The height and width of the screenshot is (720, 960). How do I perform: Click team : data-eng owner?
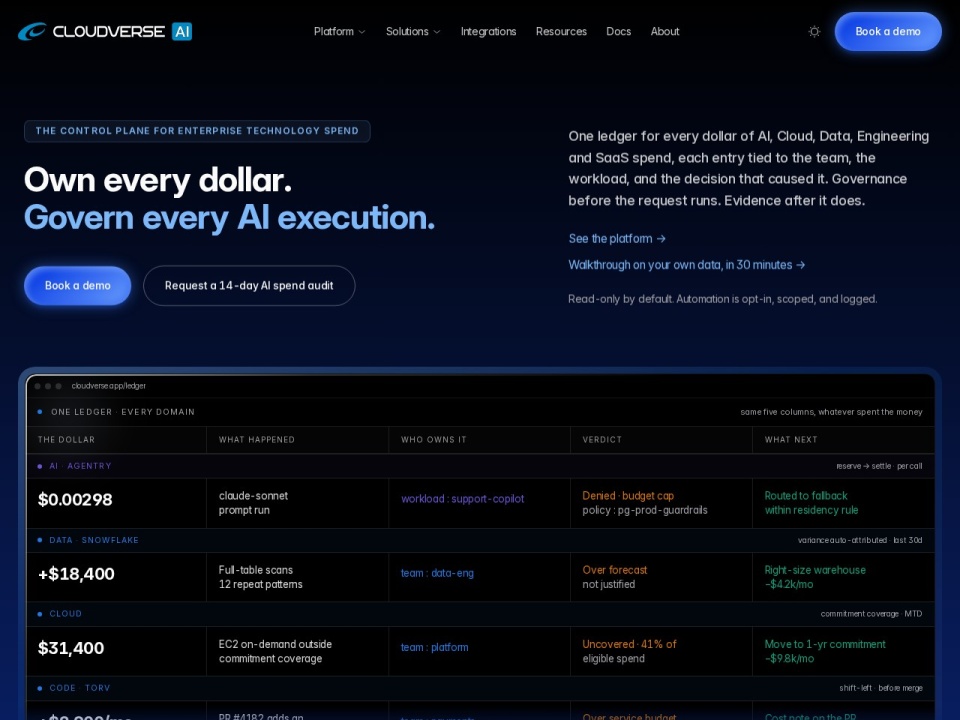[x=437, y=573]
